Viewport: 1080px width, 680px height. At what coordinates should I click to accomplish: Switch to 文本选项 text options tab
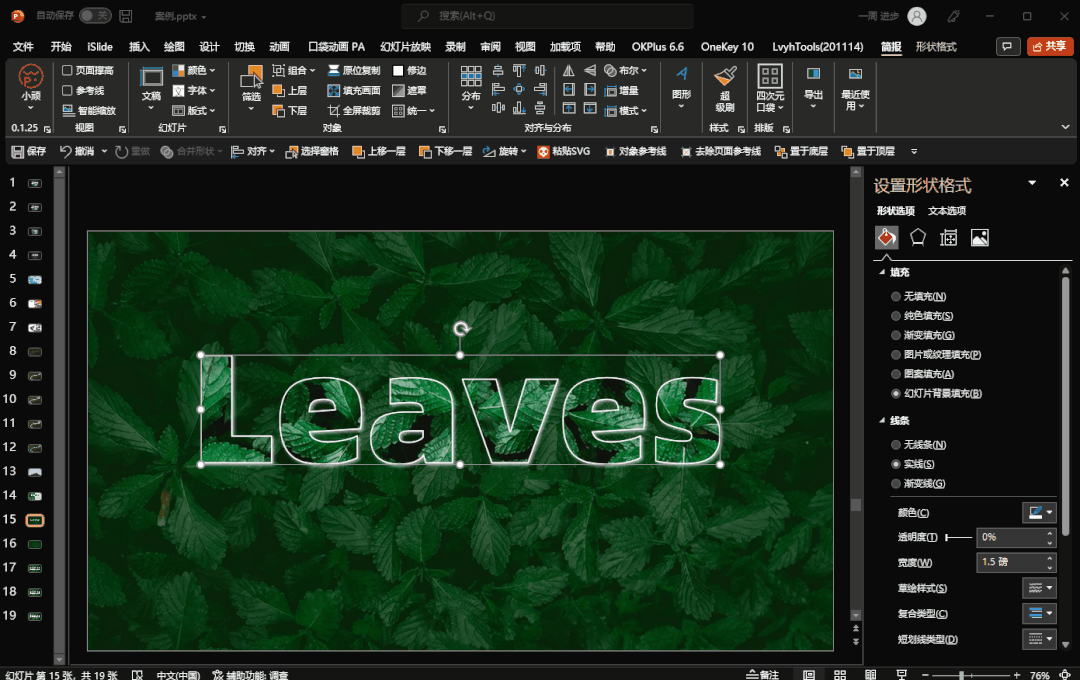[x=947, y=211]
